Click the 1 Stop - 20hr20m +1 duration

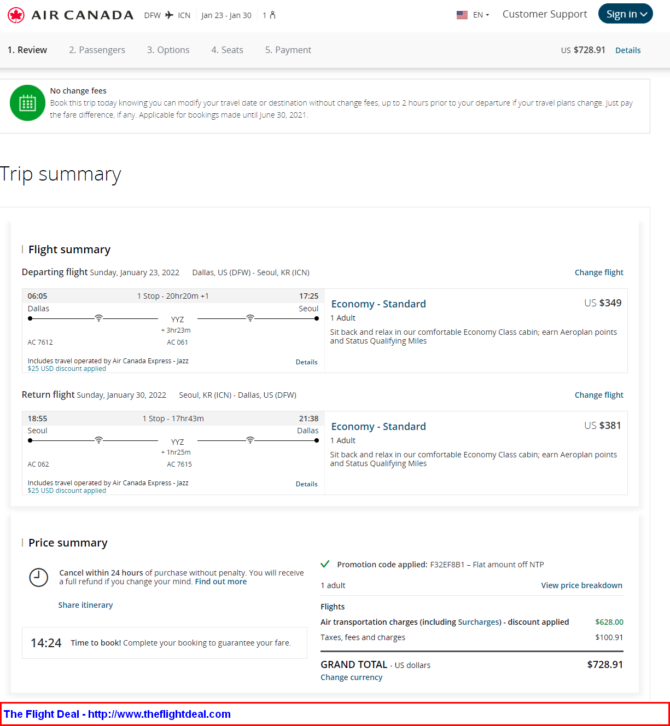click(x=173, y=296)
